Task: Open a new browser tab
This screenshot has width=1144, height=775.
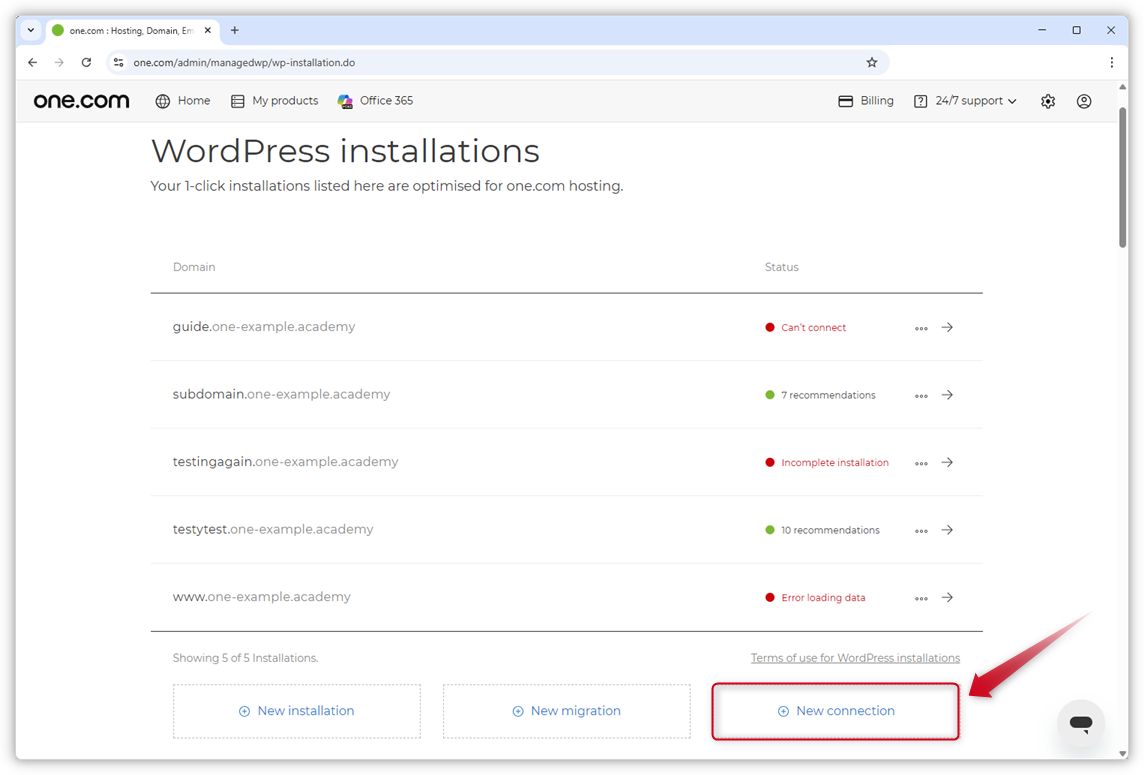Action: click(234, 31)
